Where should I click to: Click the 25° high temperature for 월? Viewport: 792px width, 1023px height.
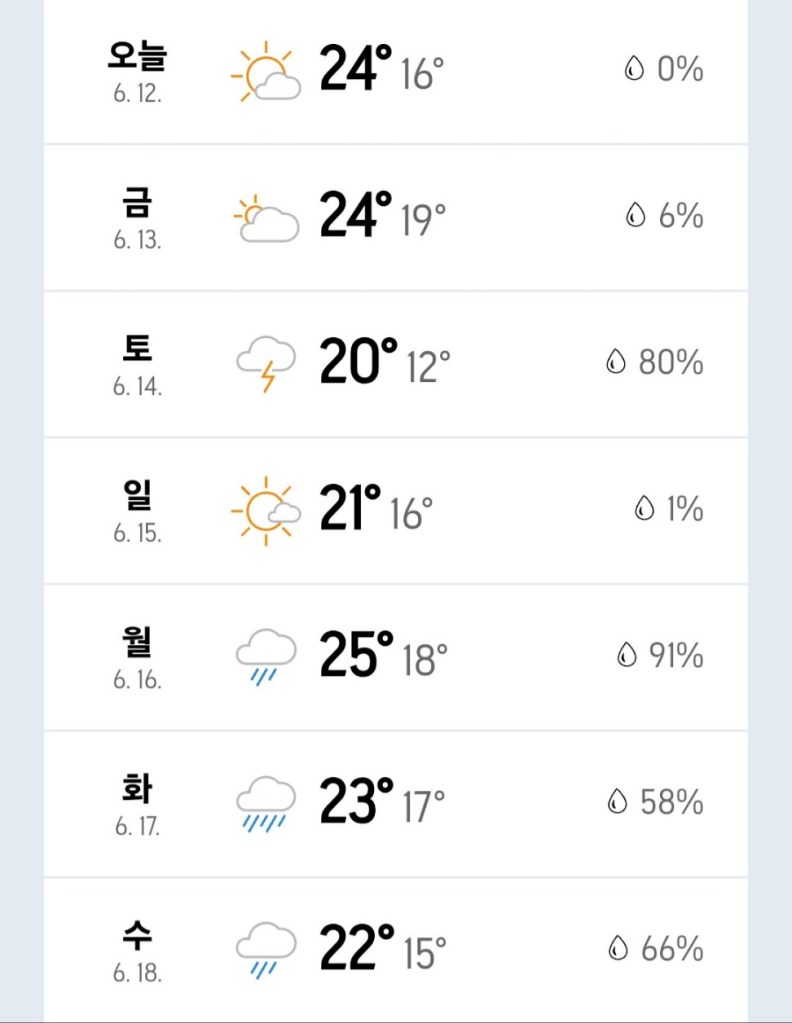tap(356, 655)
